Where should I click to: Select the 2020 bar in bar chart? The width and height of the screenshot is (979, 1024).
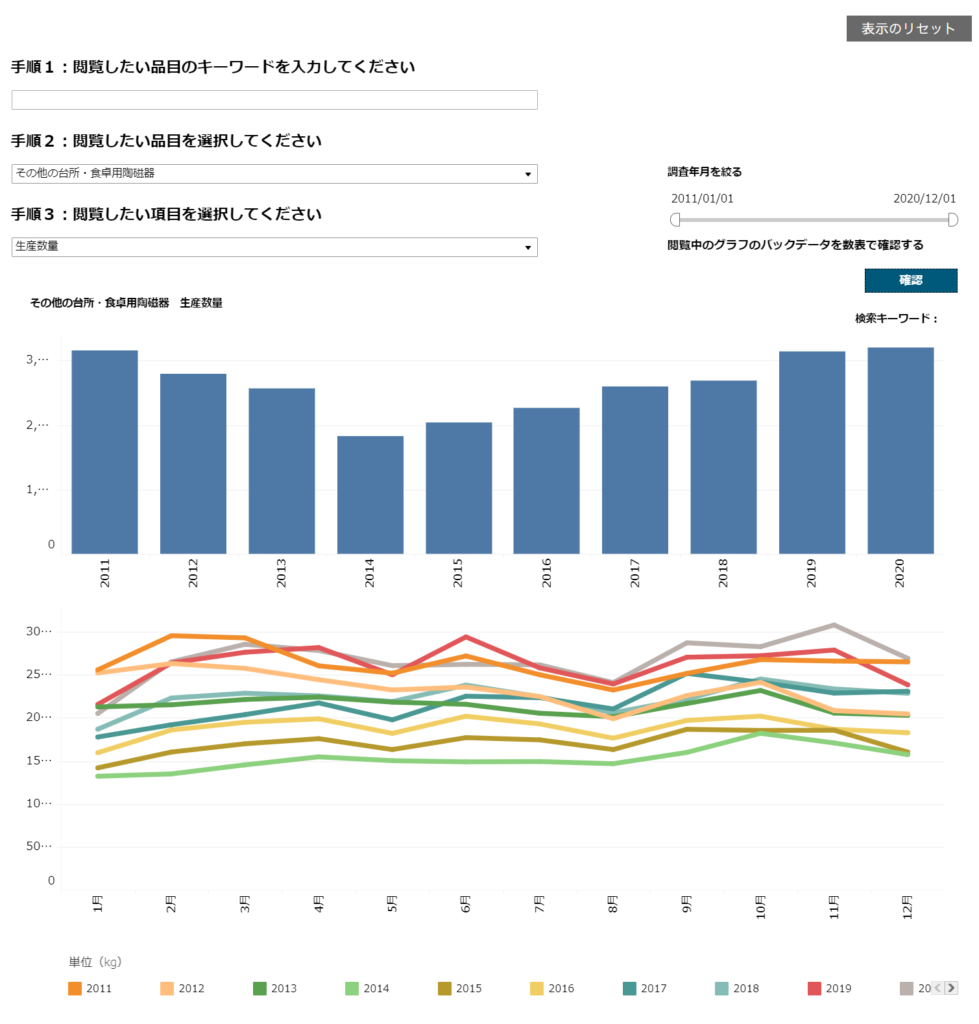(x=901, y=451)
